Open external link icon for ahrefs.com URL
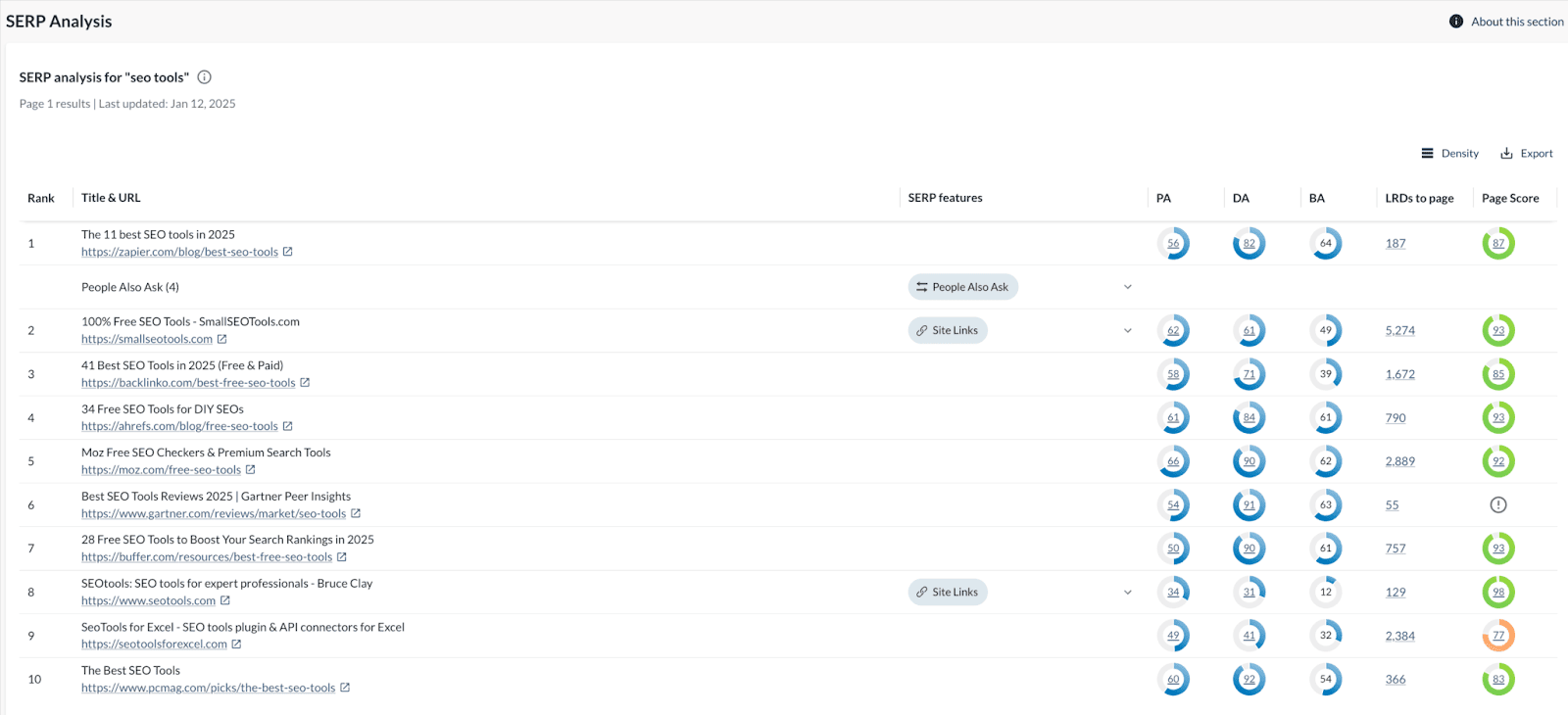The image size is (1568, 716). click(x=288, y=426)
